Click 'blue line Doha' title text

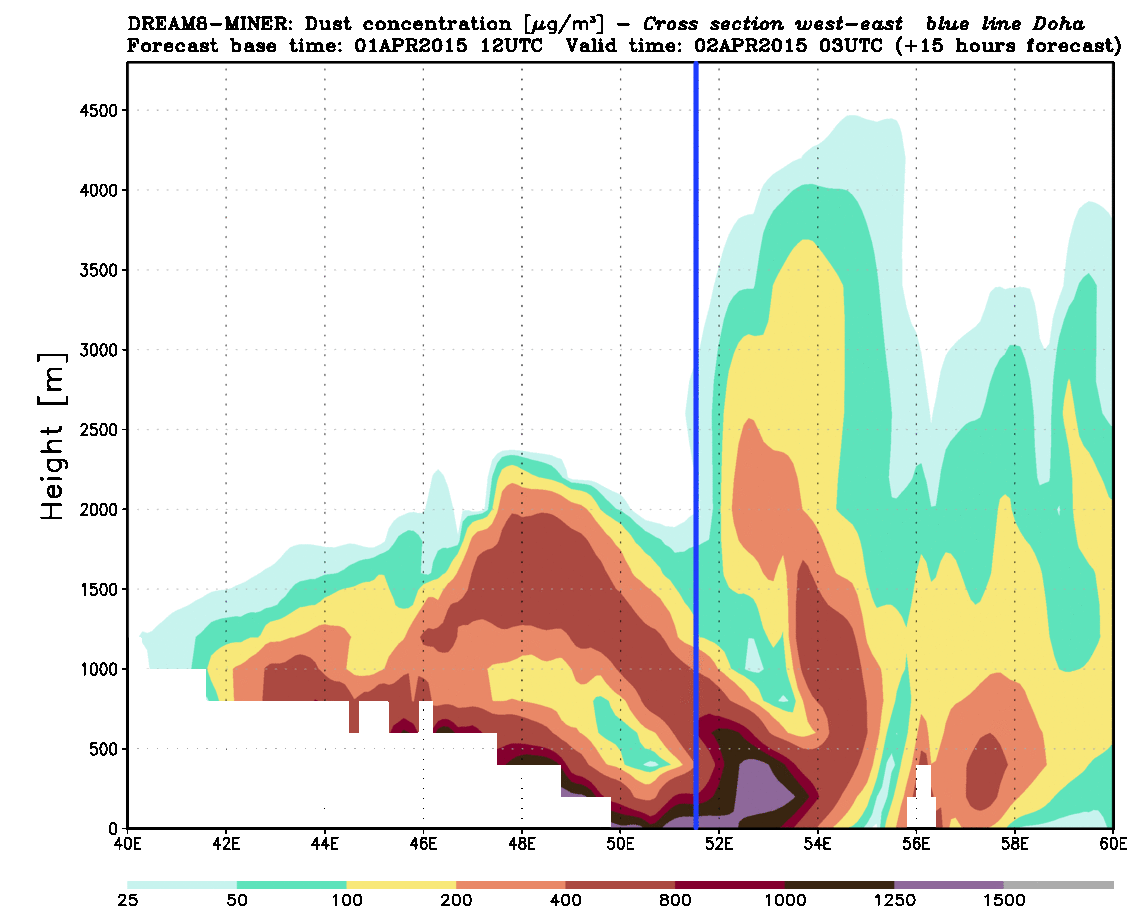tap(1005, 24)
